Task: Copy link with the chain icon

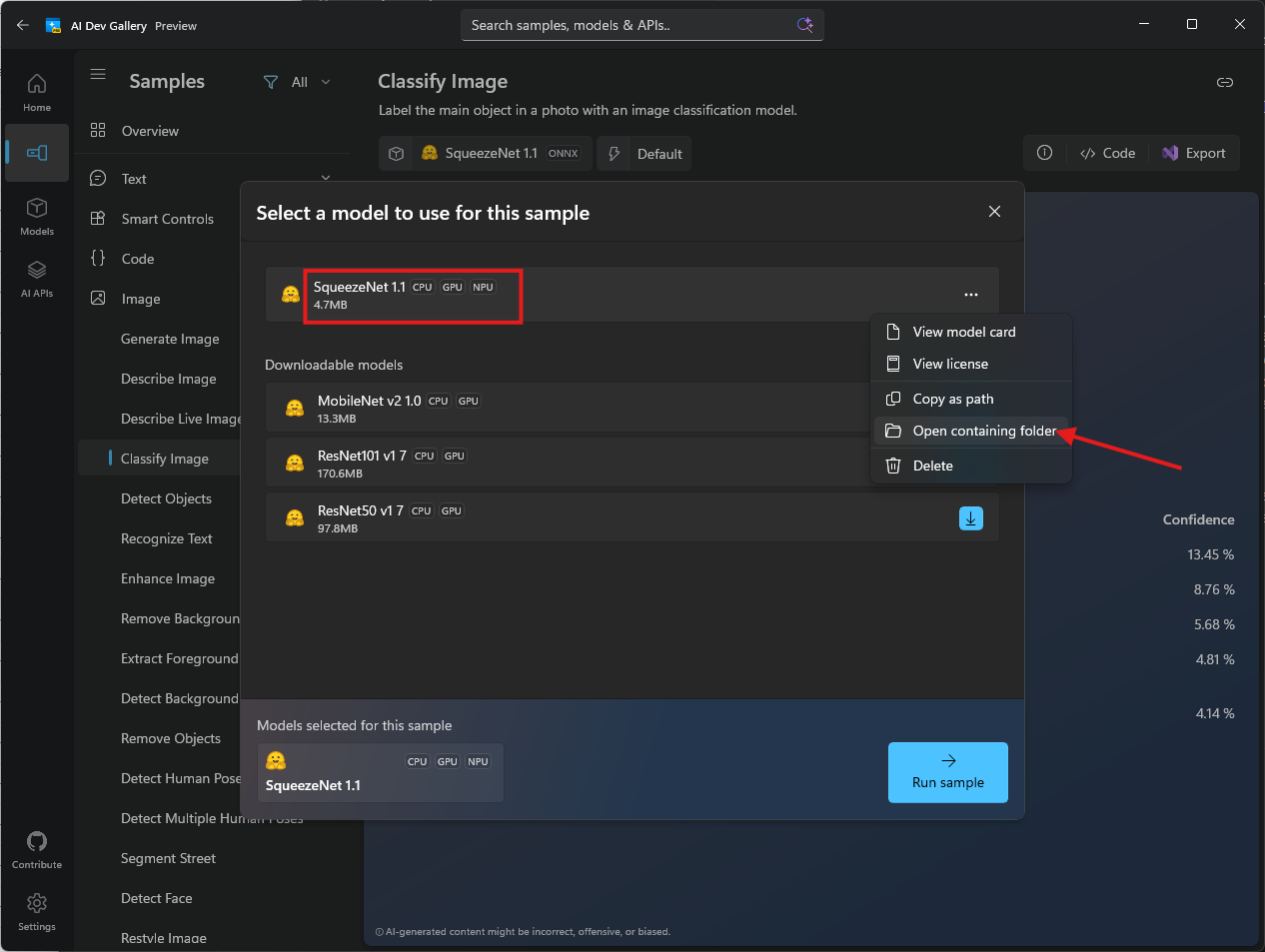Action: pos(1224,82)
